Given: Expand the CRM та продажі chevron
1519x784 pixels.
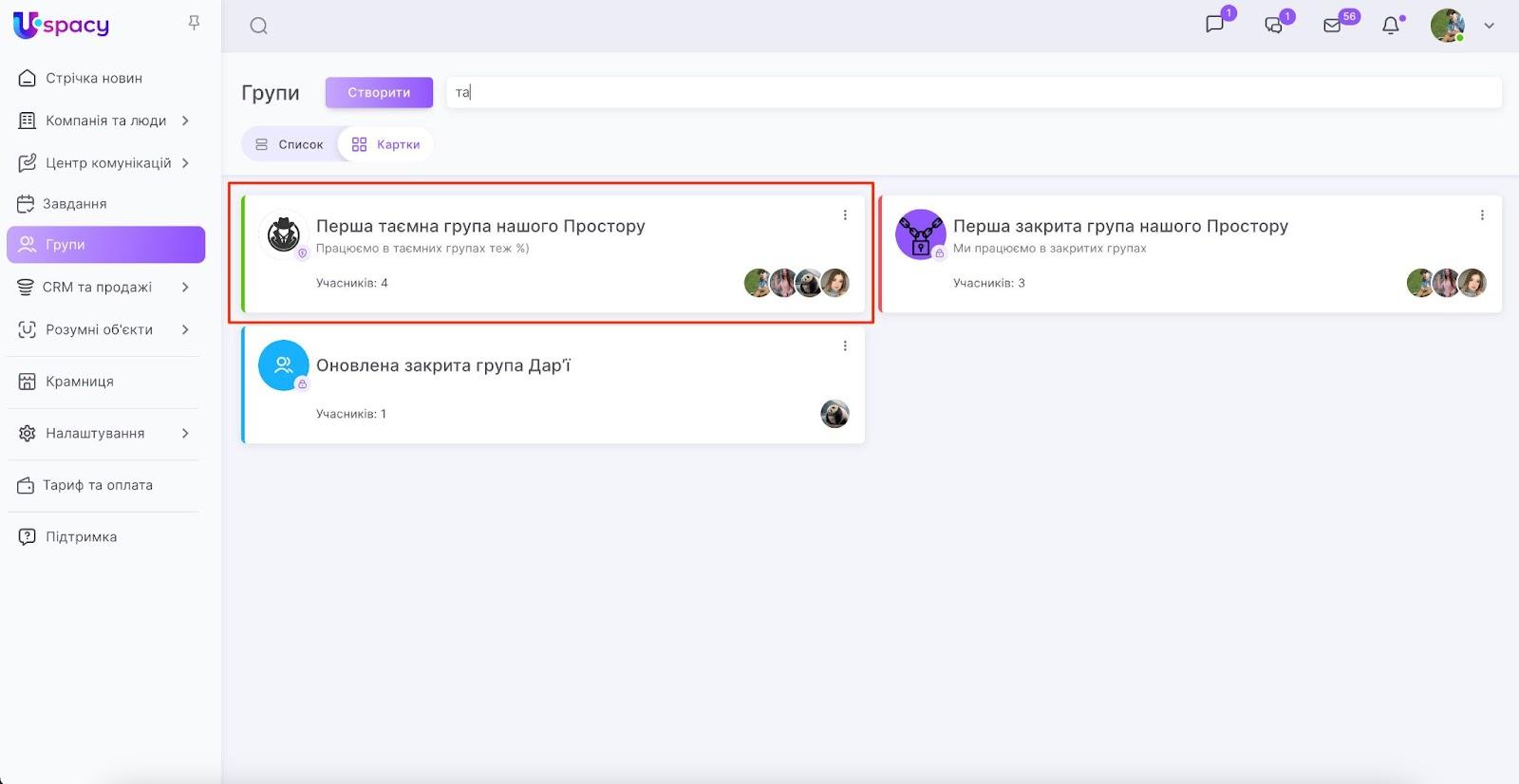Looking at the screenshot, I should [x=185, y=287].
